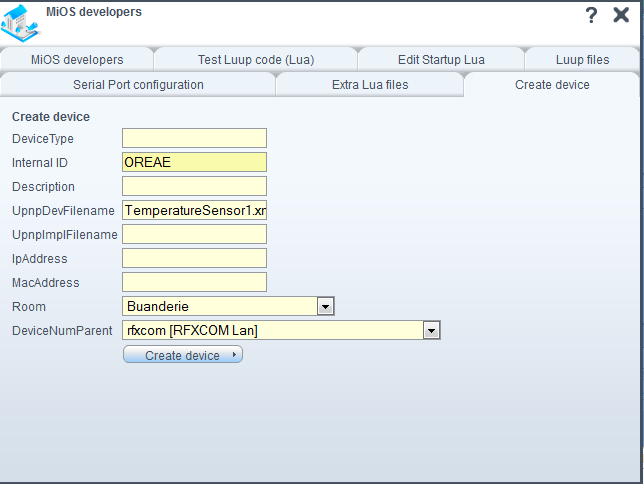Screen dimensions: 644x484
Task: Switch to Serial Port configuration tab
Action: [x=138, y=85]
